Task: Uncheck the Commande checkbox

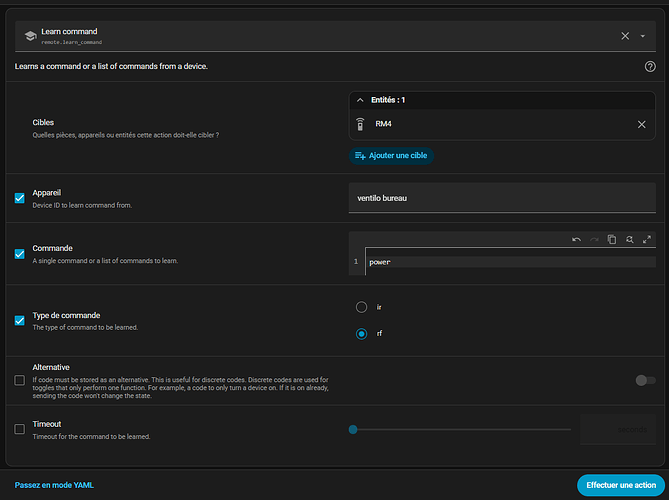Action: pos(20,254)
